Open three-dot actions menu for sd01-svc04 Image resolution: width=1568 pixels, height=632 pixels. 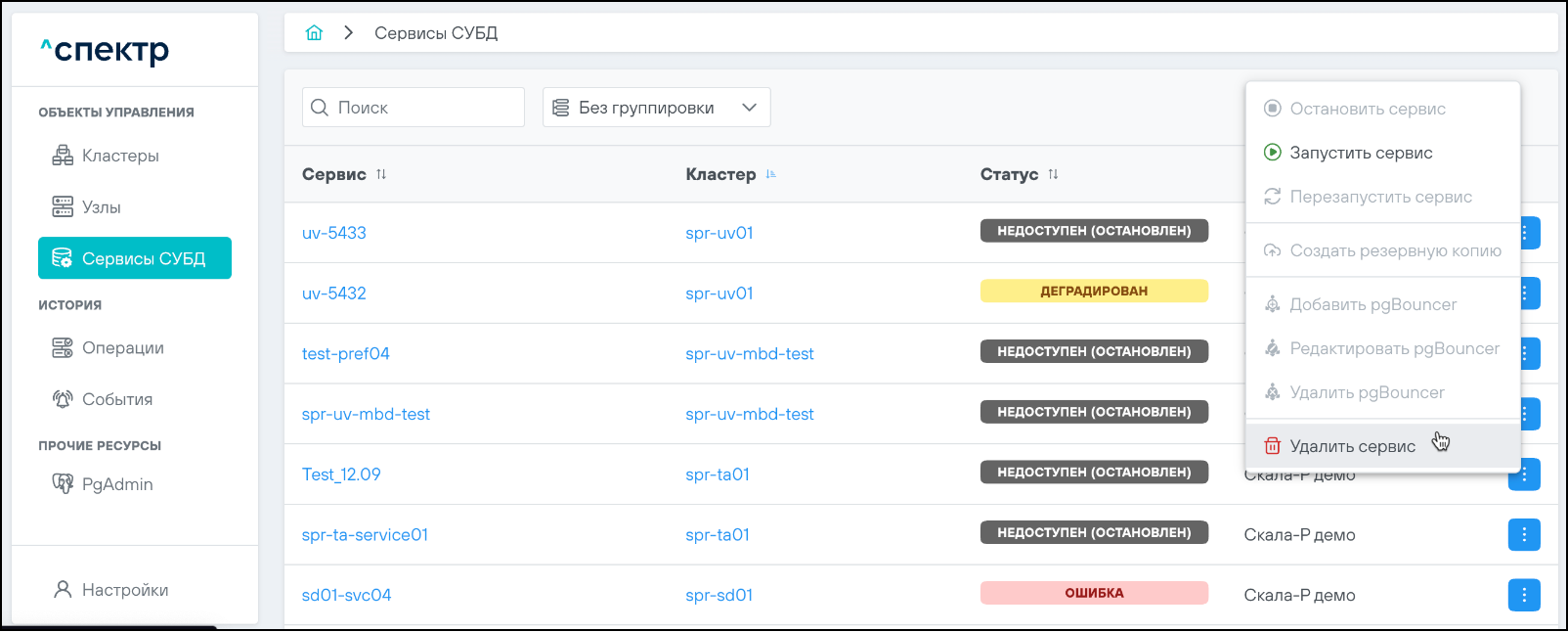[1523, 595]
